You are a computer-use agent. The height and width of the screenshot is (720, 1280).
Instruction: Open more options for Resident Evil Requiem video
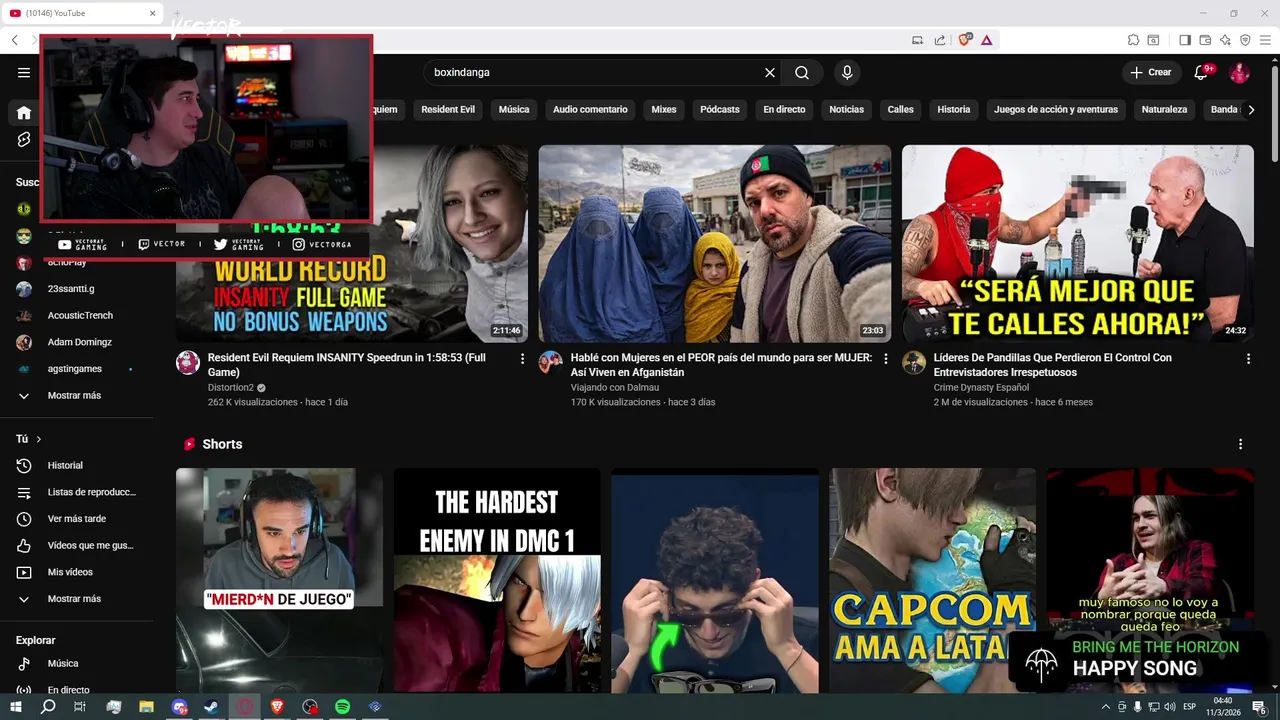[522, 358]
